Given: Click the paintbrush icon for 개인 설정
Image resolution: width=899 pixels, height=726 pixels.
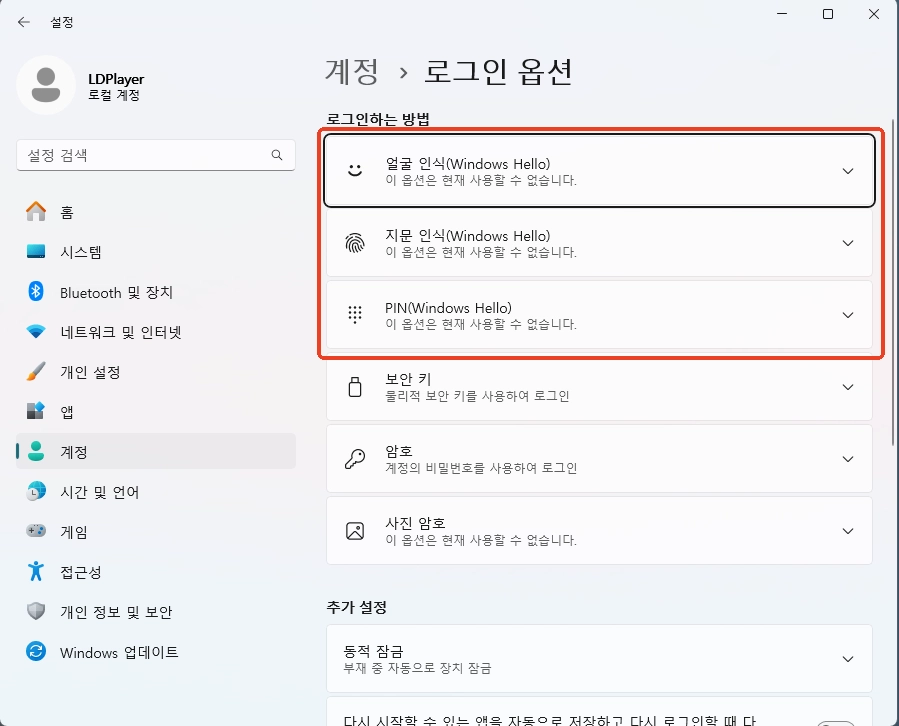Looking at the screenshot, I should [x=36, y=372].
